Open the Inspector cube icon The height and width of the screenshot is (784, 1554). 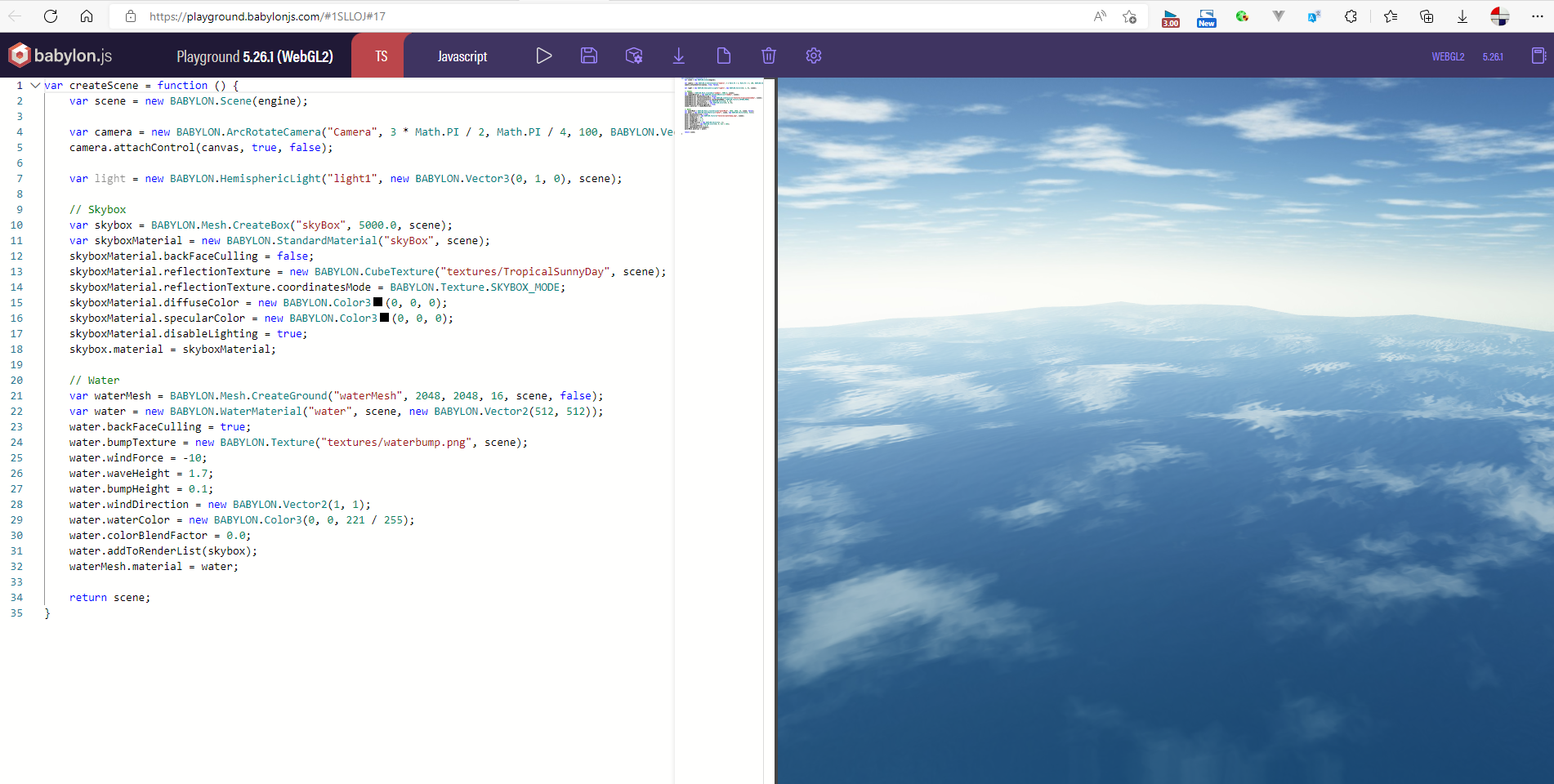tap(634, 56)
